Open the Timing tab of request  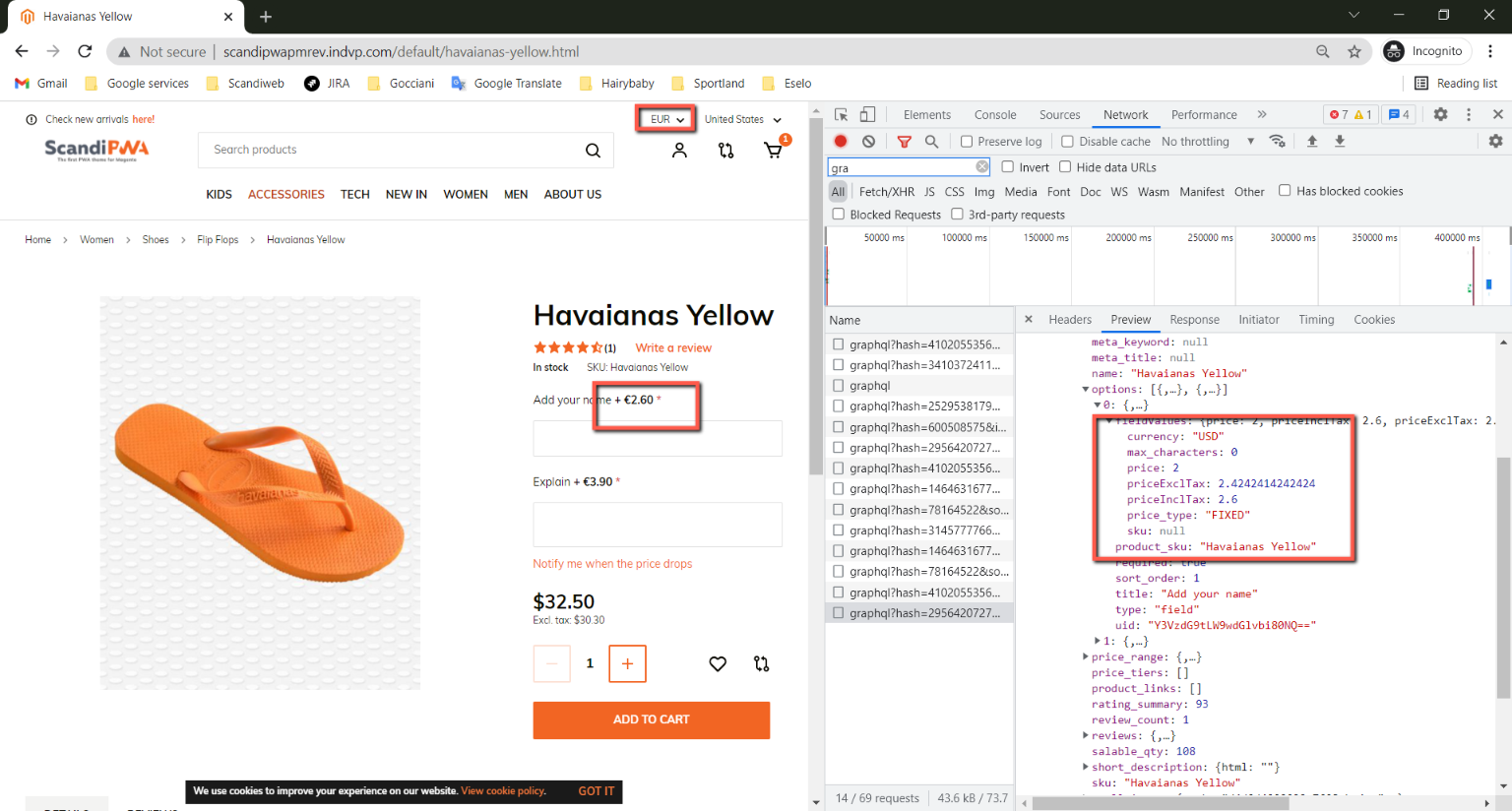(x=1316, y=320)
